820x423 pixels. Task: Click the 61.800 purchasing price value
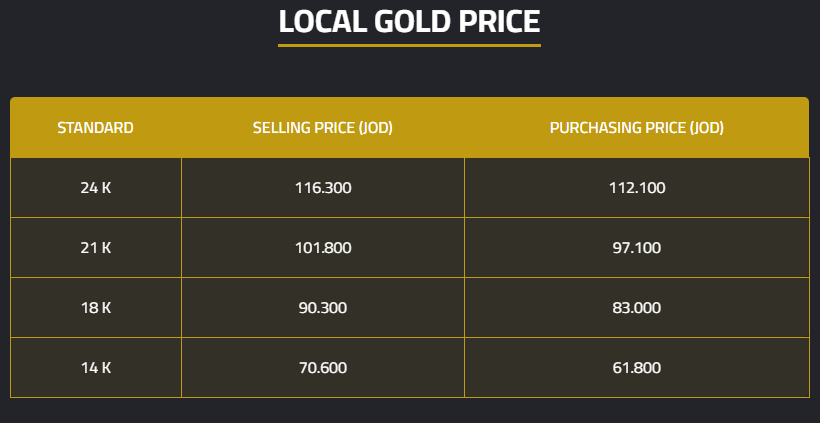pos(636,368)
